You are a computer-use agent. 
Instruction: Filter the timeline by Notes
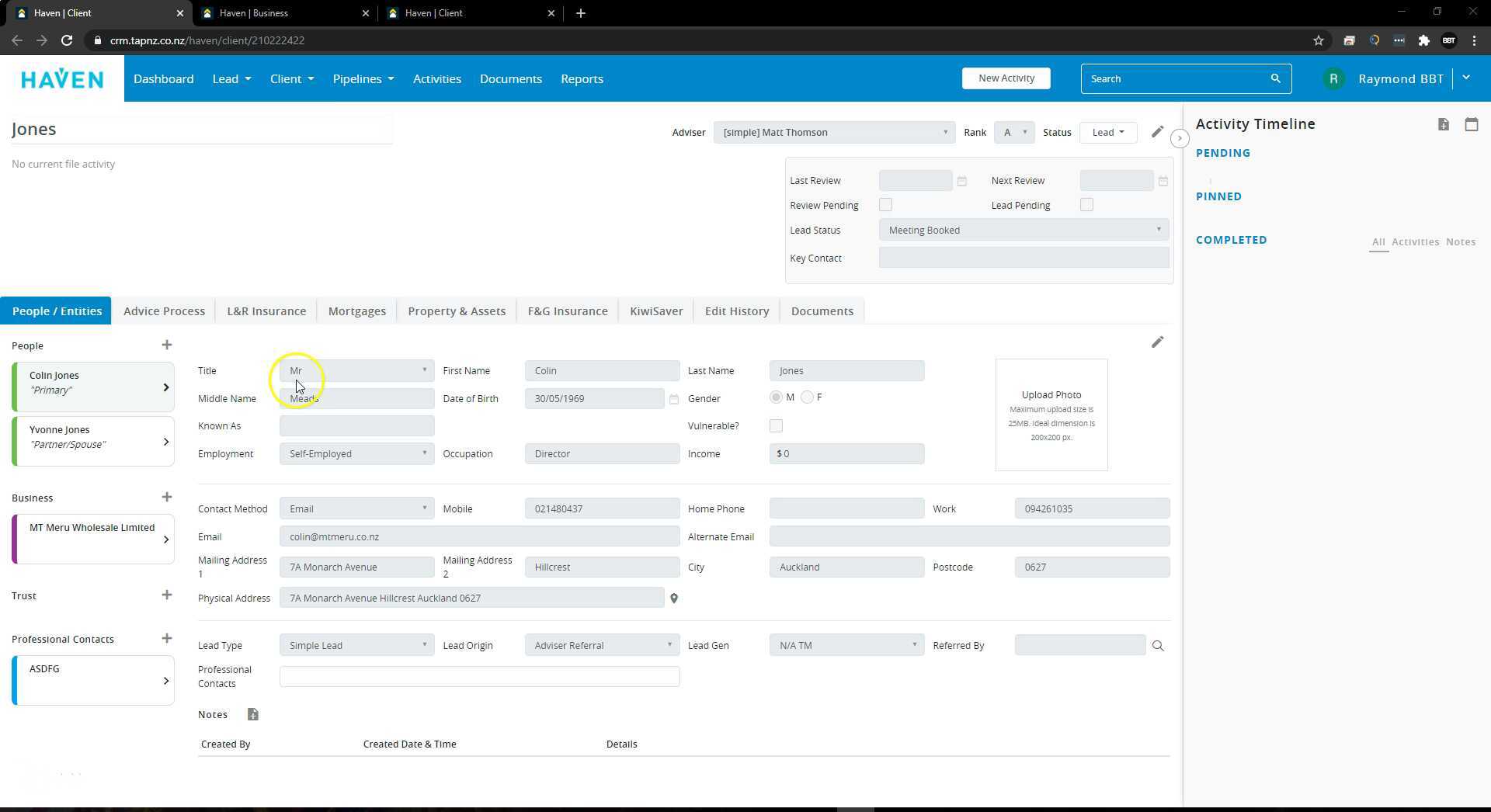click(x=1460, y=242)
